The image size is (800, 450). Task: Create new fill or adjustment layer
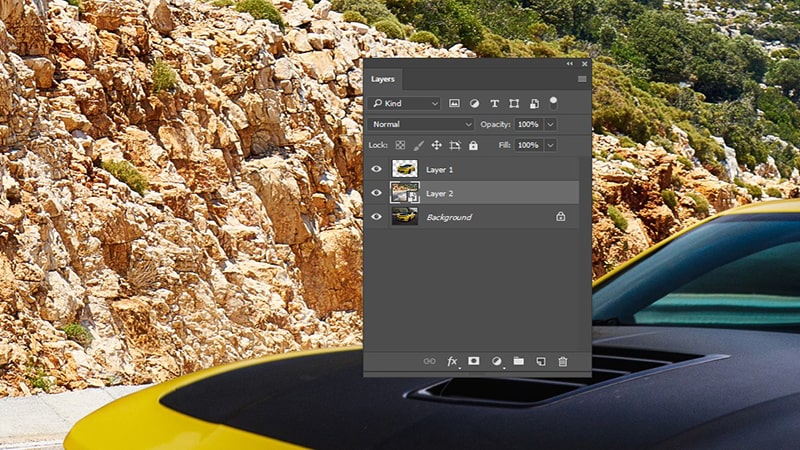coord(496,361)
